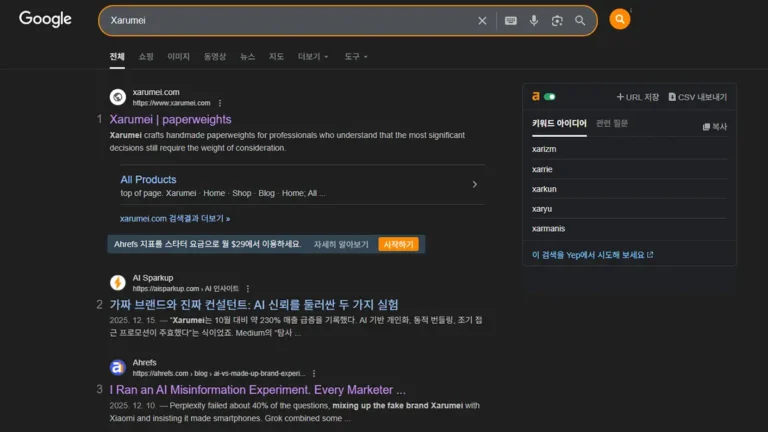
Task: Click the Ahrefs orange 'a' logo in sidebar
Action: (x=536, y=96)
